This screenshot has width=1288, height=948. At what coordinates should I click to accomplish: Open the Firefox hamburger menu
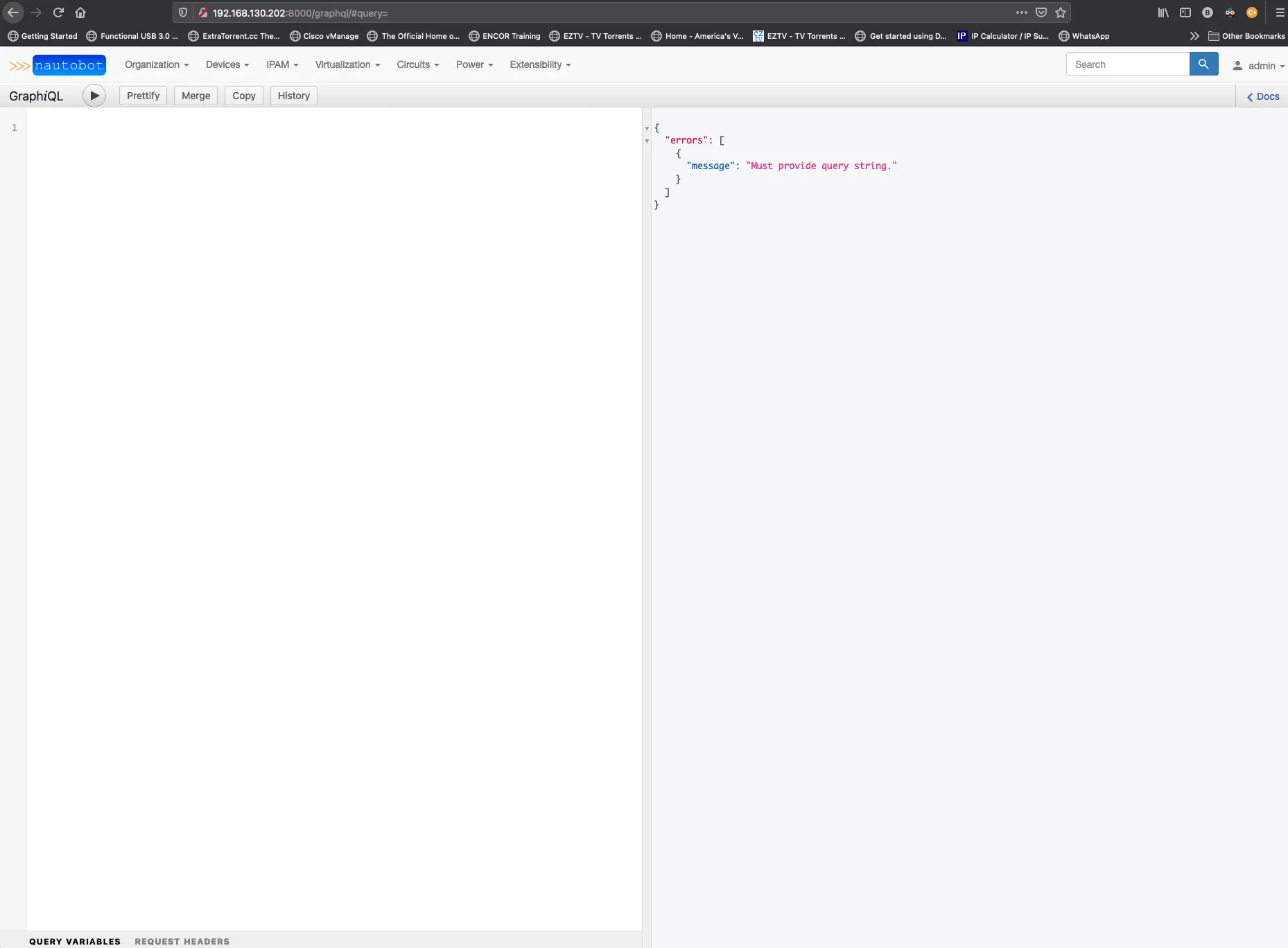1280,12
